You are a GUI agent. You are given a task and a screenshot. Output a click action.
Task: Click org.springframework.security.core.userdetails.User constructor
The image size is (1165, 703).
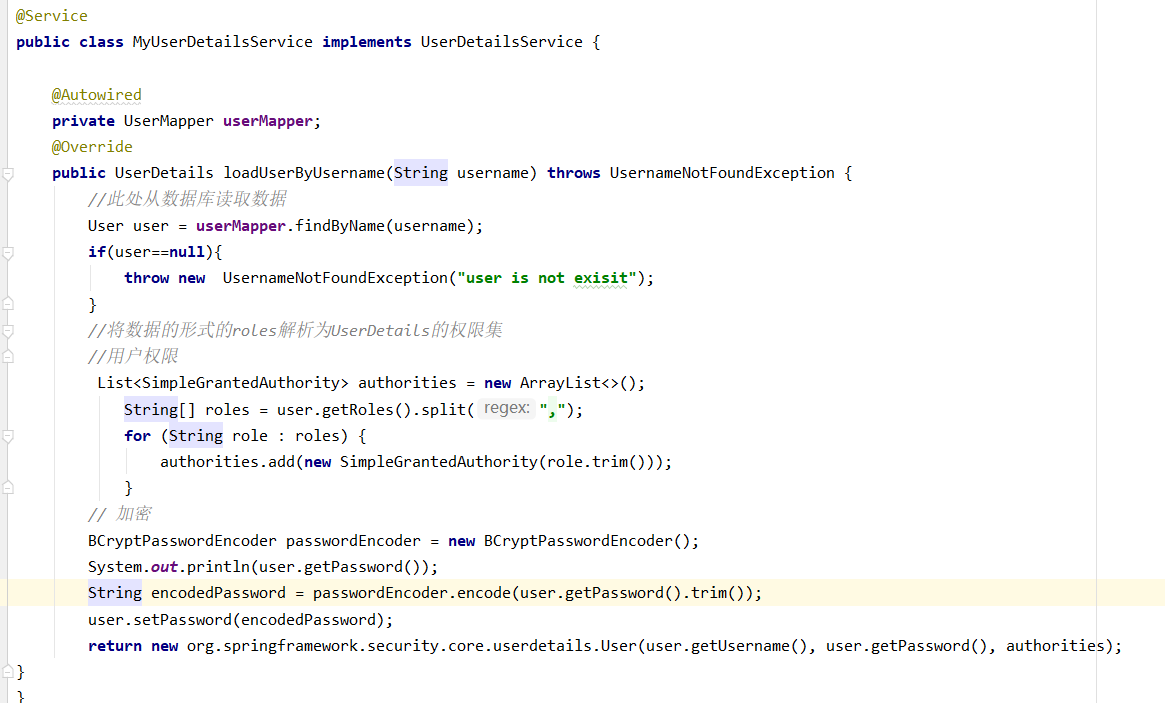pos(412,646)
